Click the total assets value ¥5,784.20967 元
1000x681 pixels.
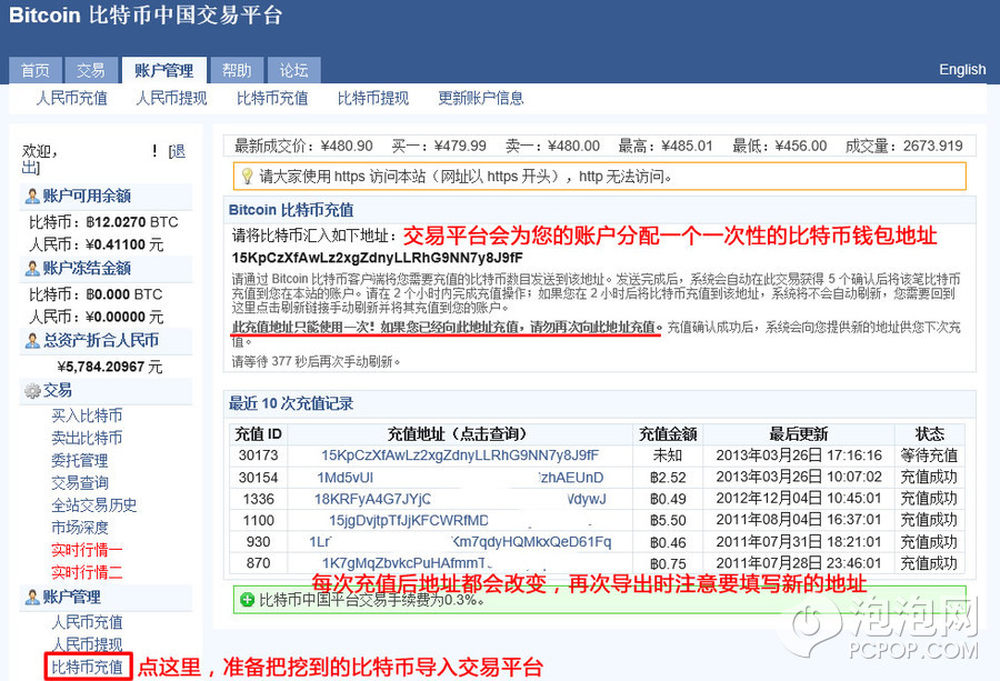coord(110,367)
